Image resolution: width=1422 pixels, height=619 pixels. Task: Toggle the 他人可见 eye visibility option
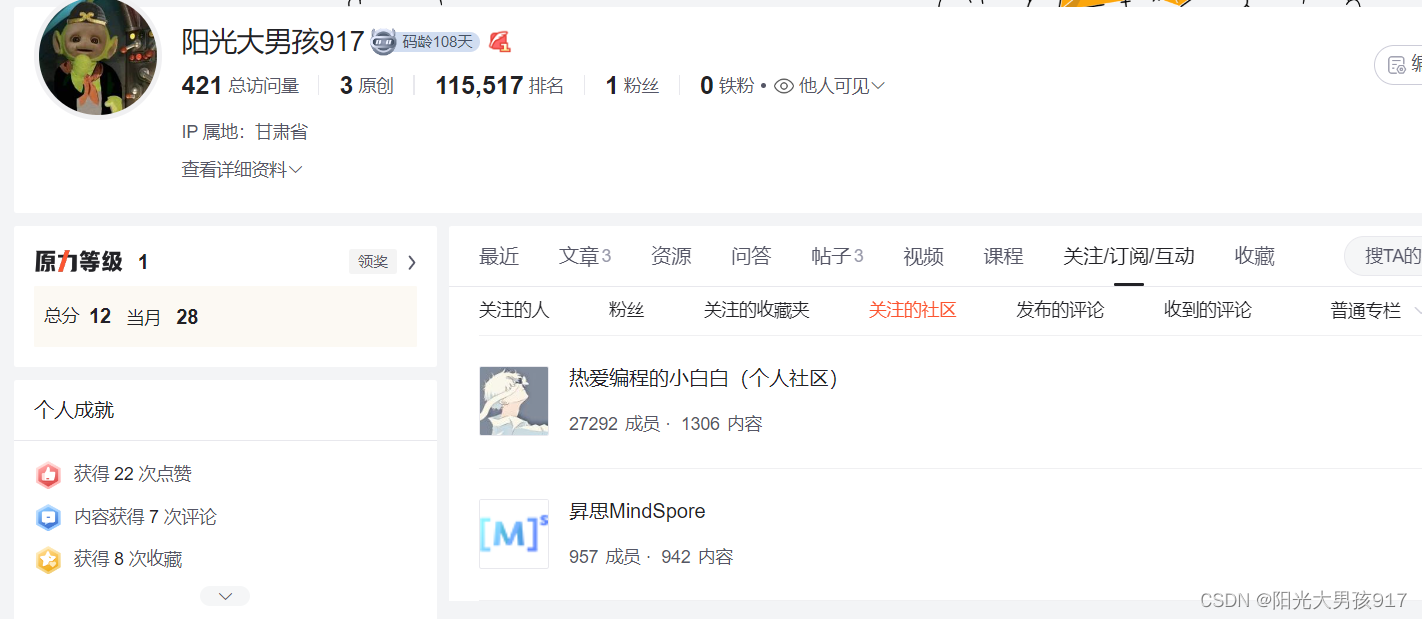[829, 86]
